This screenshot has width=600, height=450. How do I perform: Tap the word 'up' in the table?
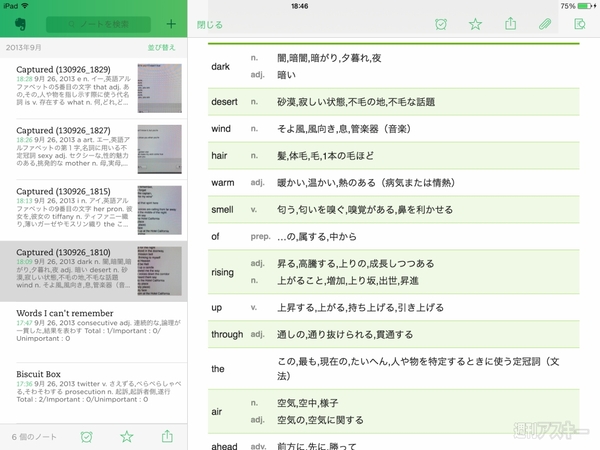[x=216, y=308]
